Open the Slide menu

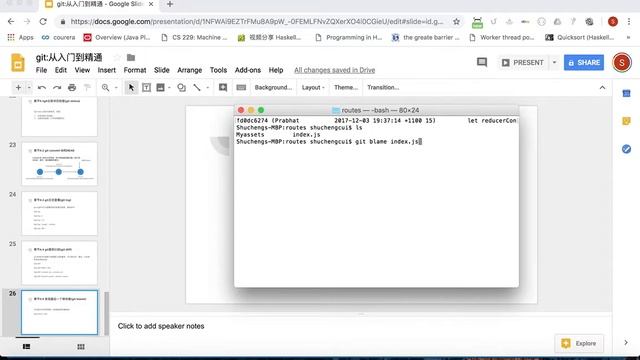coord(162,70)
